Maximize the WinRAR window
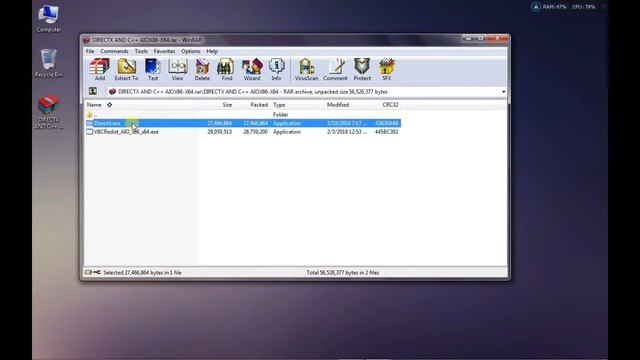The height and width of the screenshot is (360, 640). [480, 38]
